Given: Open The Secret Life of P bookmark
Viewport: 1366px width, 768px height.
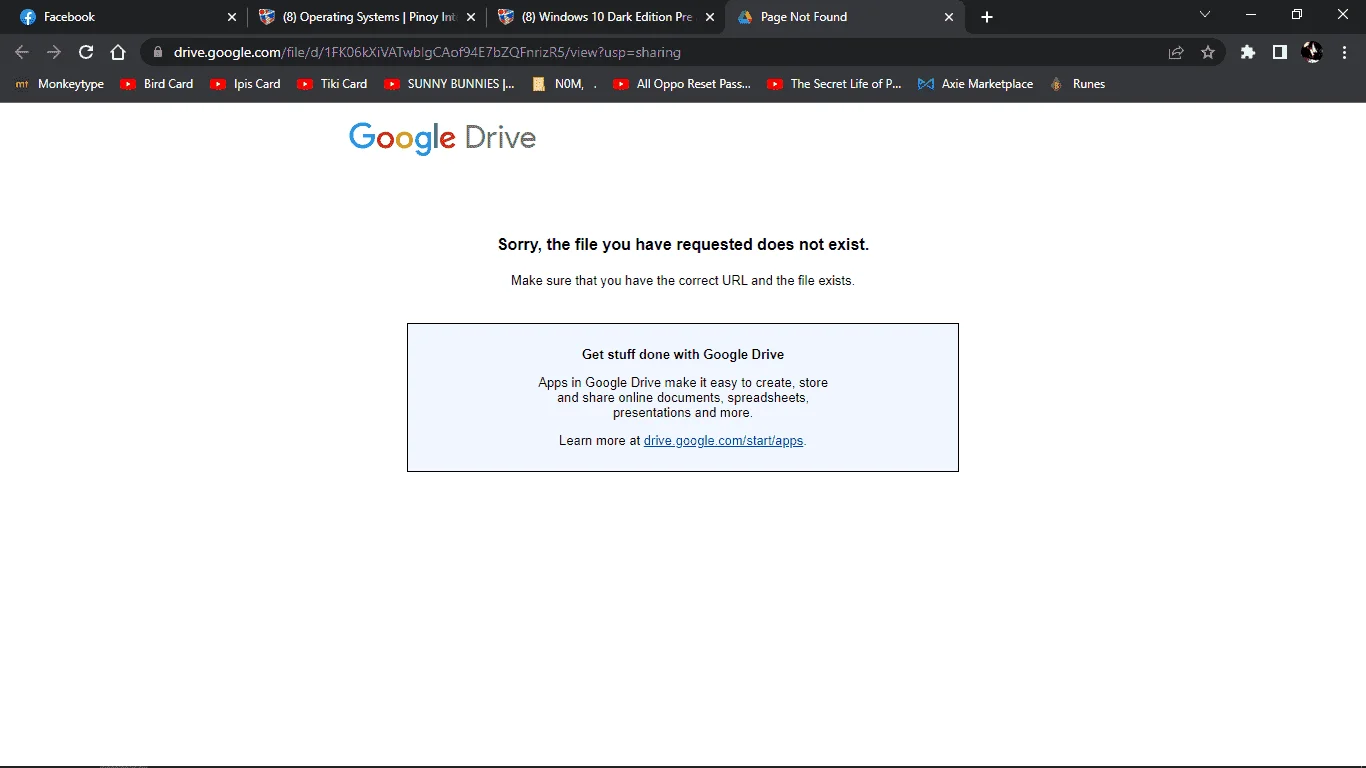Looking at the screenshot, I should pos(834,84).
